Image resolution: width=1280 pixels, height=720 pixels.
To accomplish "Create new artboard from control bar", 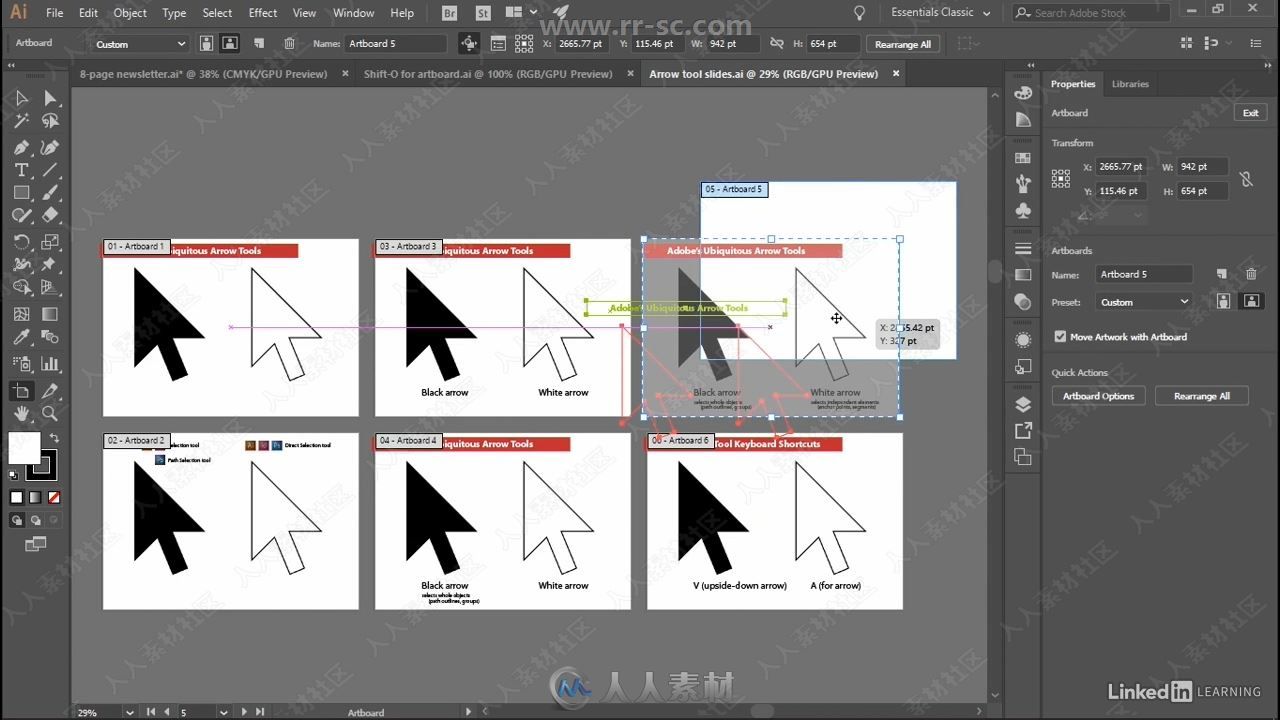I will (x=259, y=44).
